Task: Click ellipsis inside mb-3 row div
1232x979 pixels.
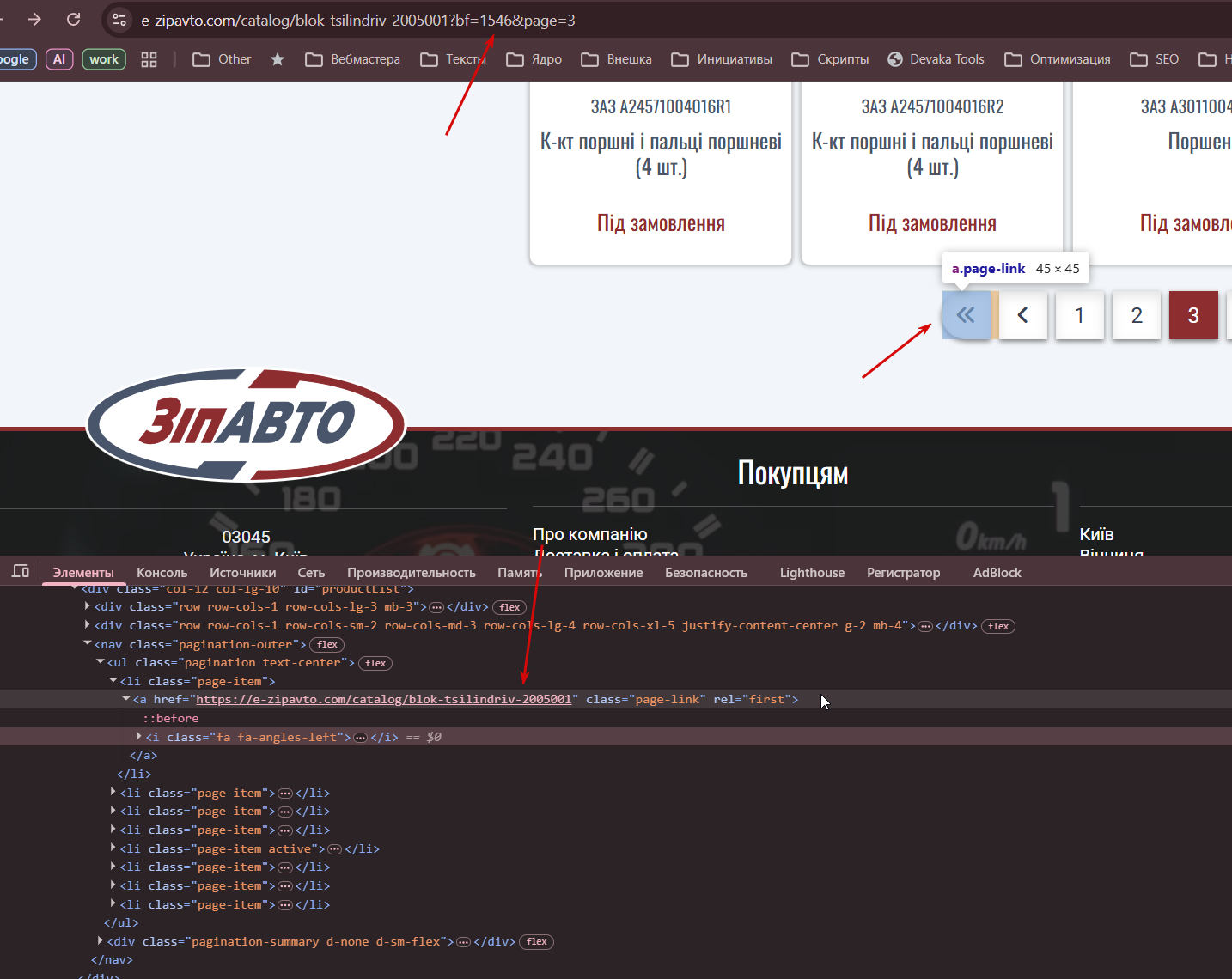Action: point(436,607)
